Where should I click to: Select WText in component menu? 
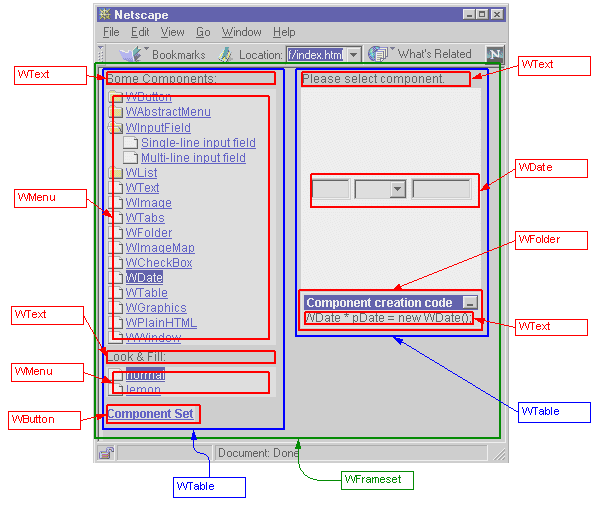(x=143, y=188)
